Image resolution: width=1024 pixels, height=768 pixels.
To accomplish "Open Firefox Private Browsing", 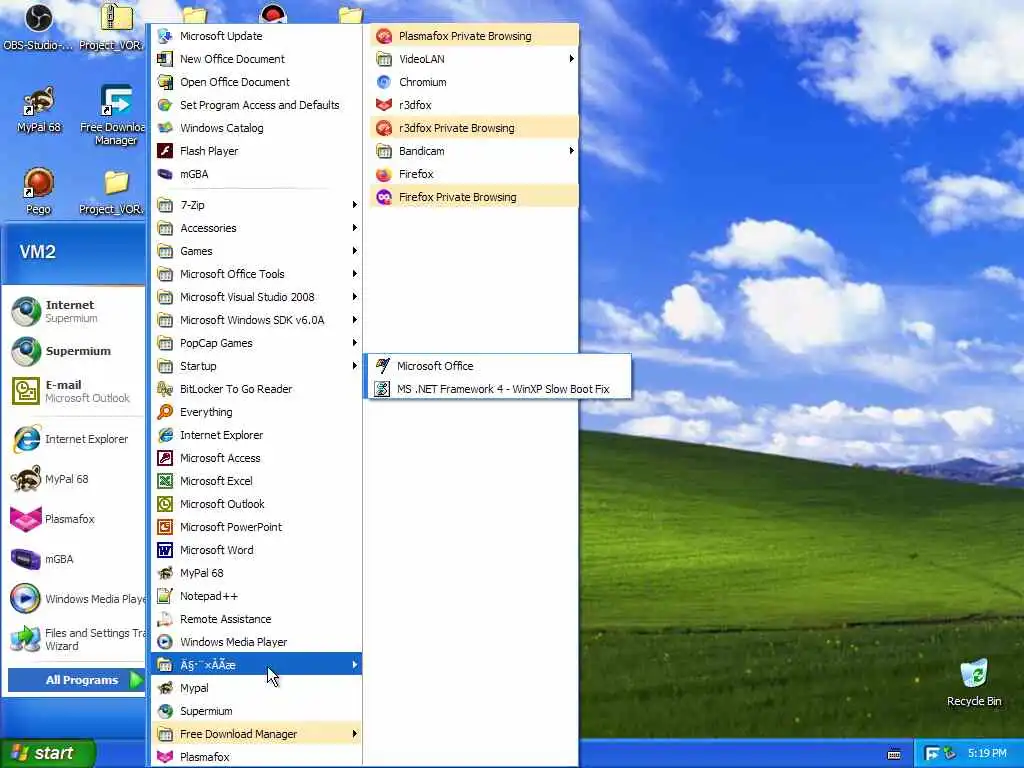I will click(474, 197).
